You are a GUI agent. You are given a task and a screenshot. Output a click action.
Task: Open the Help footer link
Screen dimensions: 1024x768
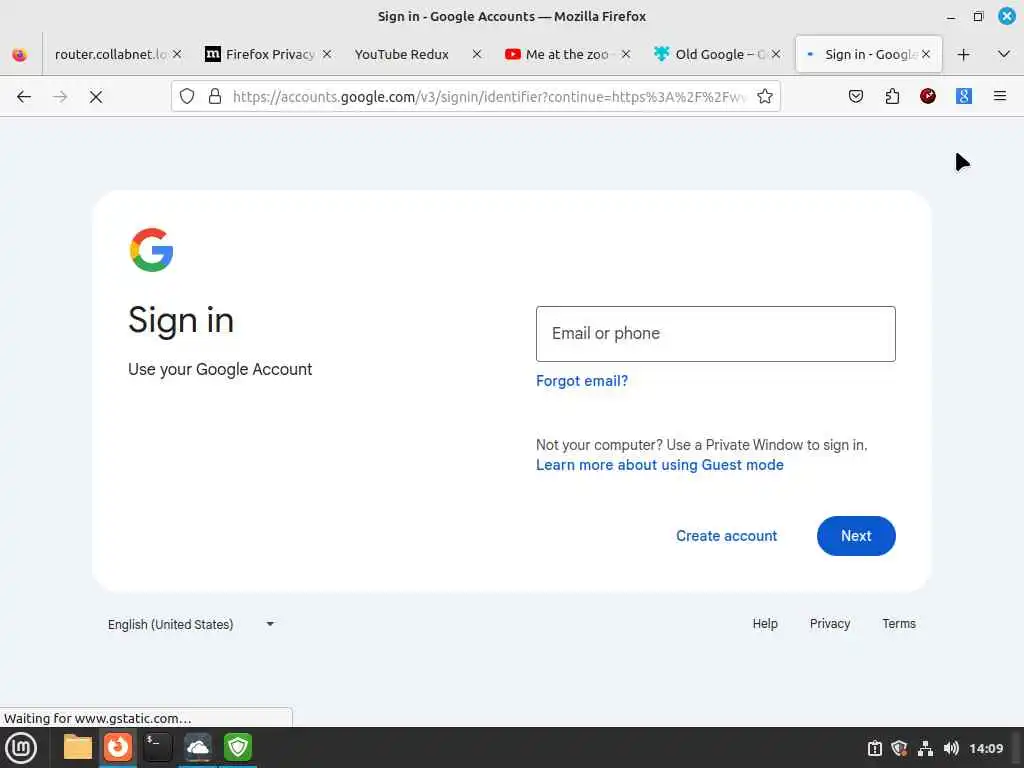[765, 624]
